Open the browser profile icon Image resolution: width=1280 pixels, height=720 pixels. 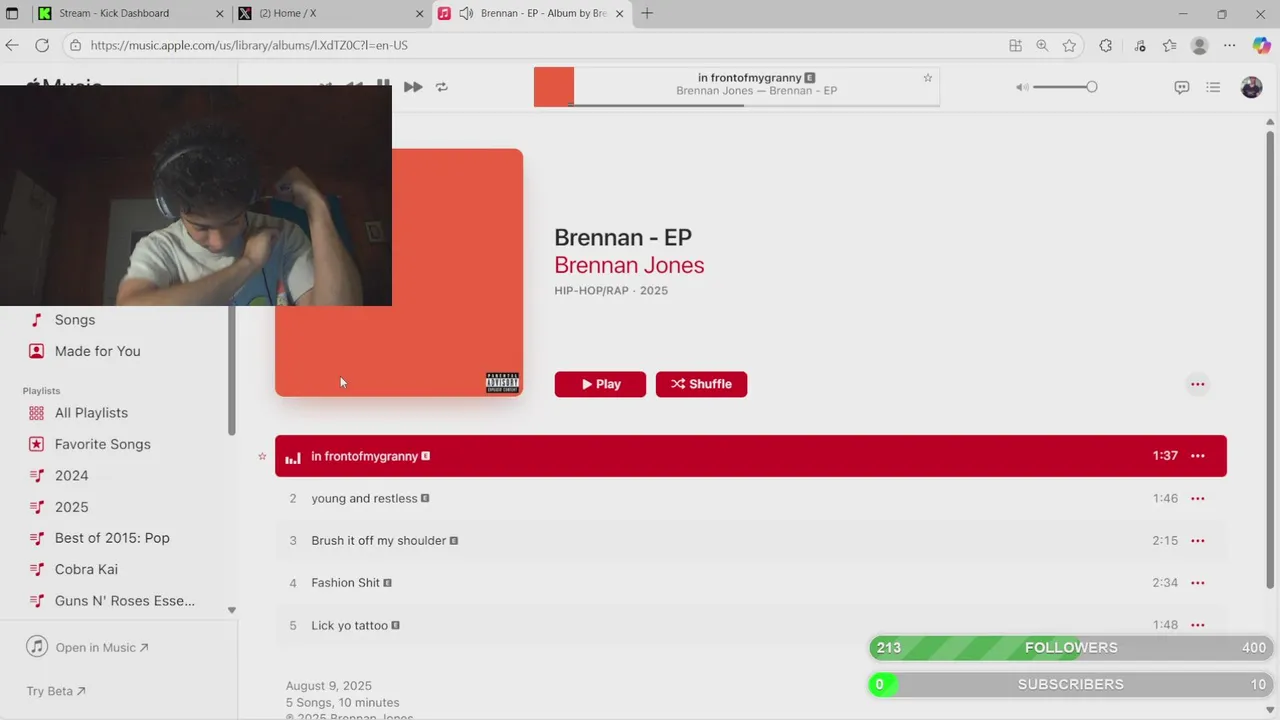tap(1200, 45)
